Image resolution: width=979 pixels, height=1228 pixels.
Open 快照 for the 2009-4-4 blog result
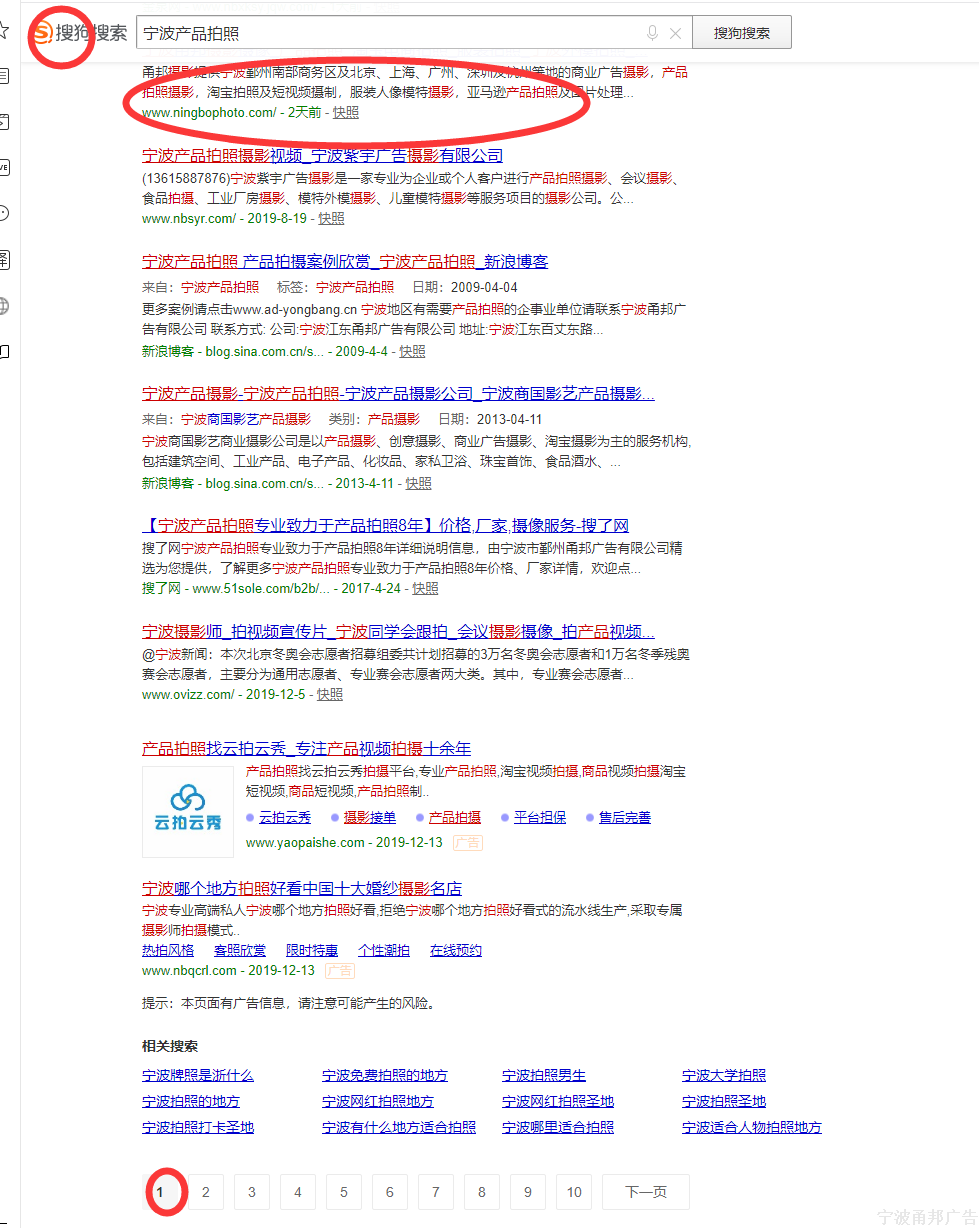[x=412, y=352]
